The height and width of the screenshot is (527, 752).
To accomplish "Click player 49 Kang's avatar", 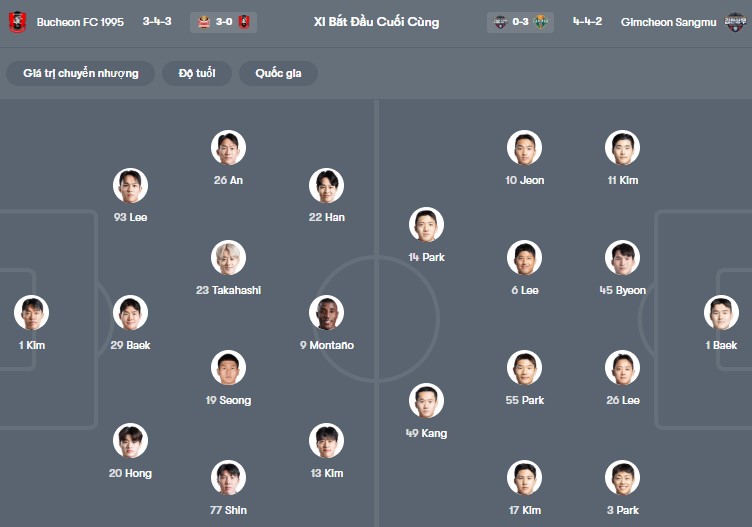I will pyautogui.click(x=426, y=400).
